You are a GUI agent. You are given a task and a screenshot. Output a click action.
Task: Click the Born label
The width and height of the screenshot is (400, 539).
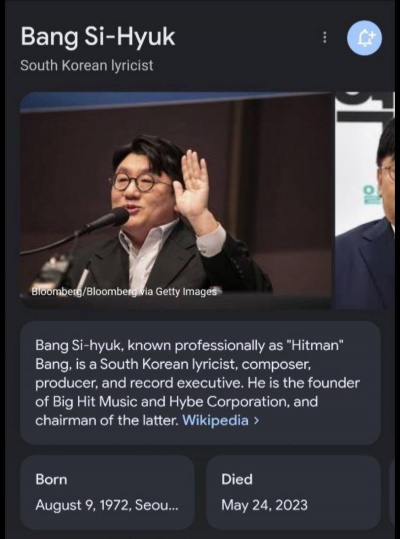[51, 479]
